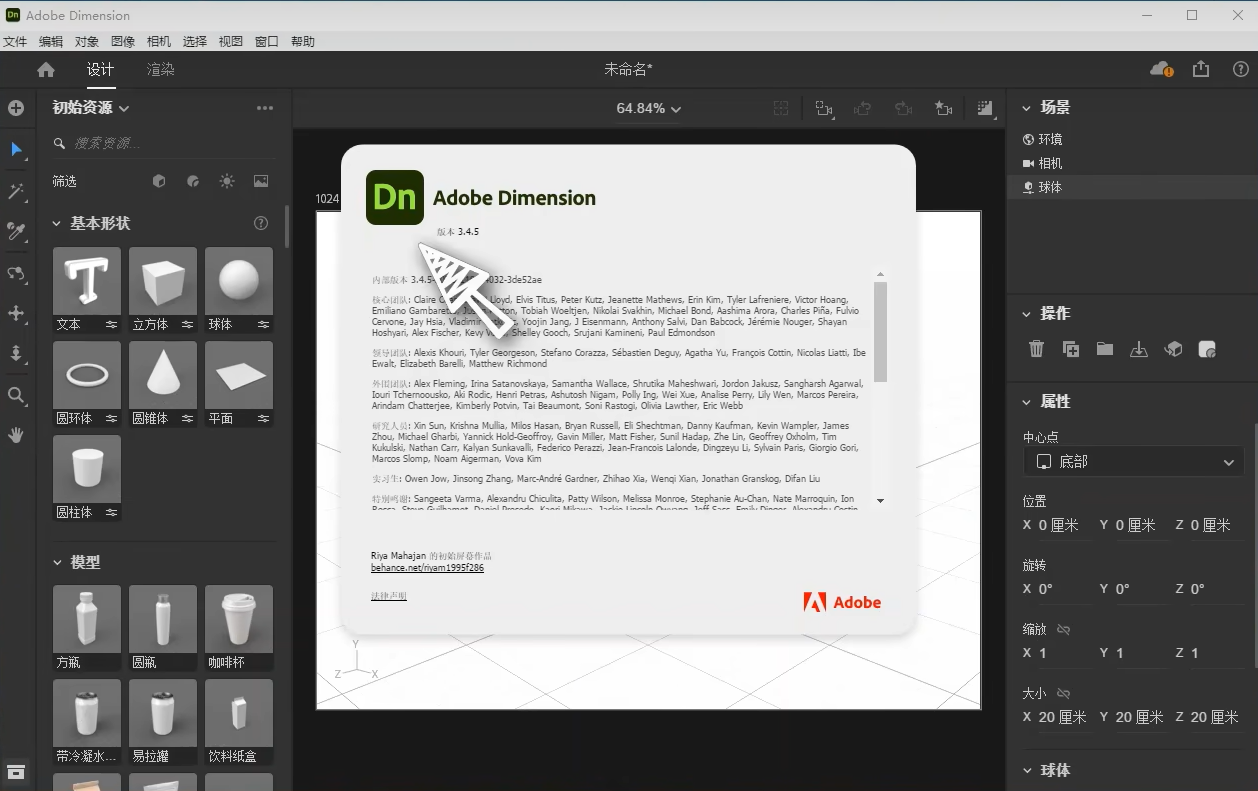Filter assets by images icon
This screenshot has height=791, width=1258.
(261, 181)
